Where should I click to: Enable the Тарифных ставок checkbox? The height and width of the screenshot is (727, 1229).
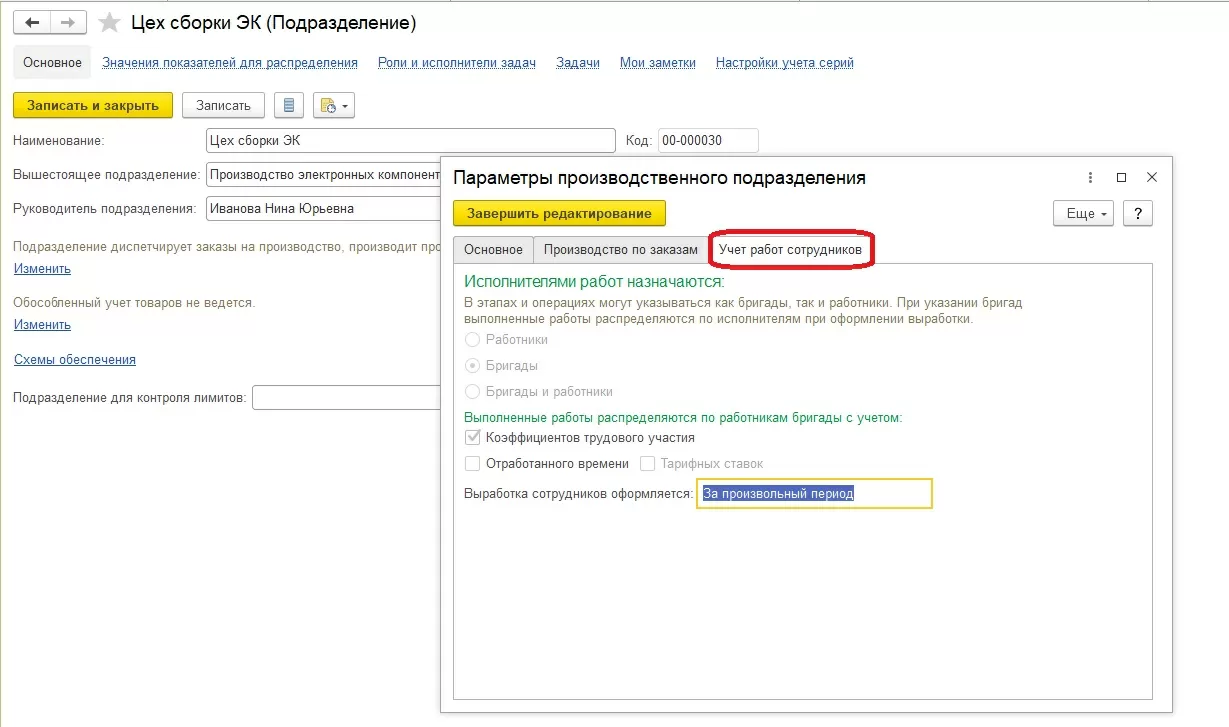coord(647,464)
